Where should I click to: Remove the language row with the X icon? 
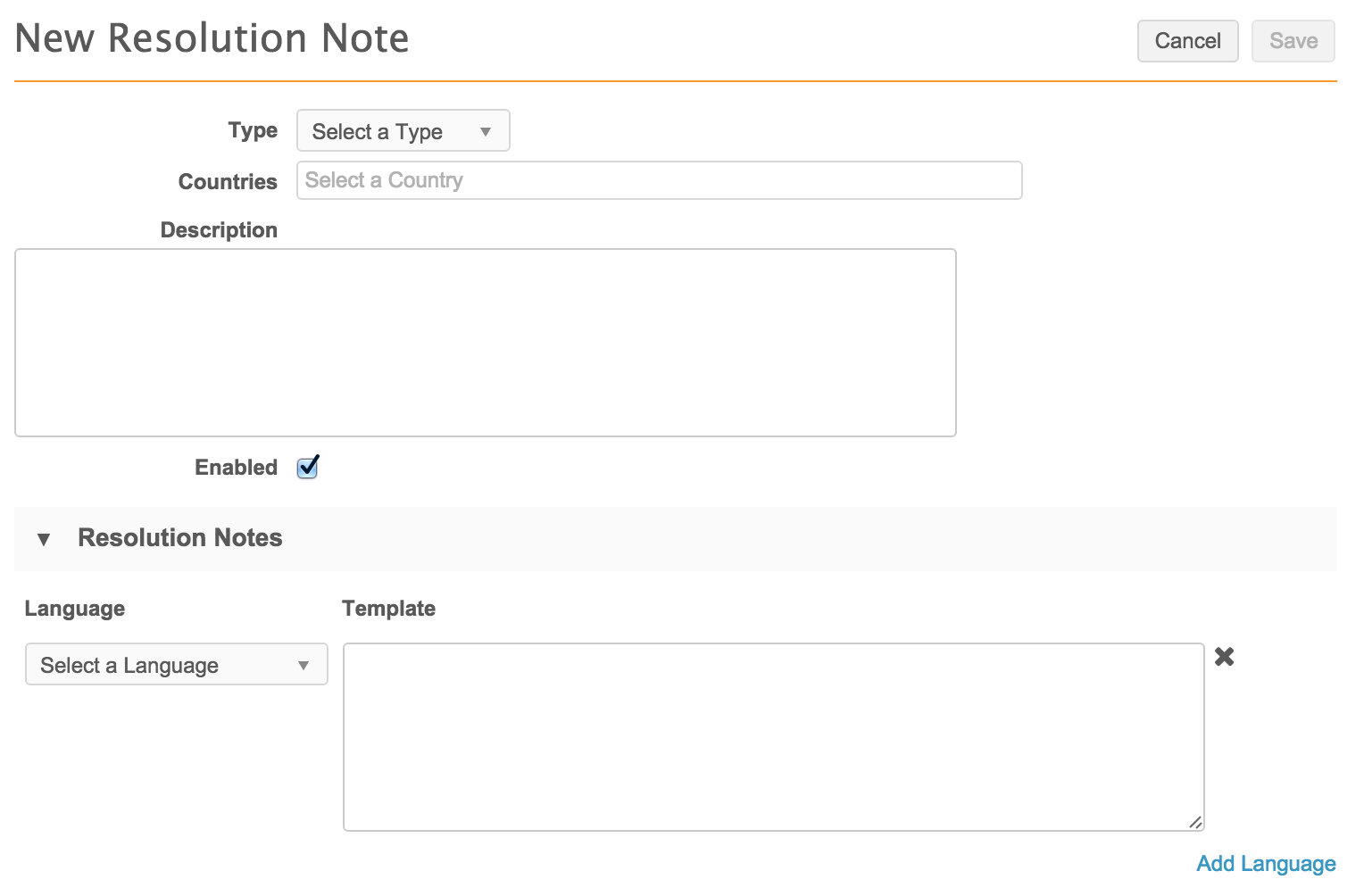coord(1224,657)
